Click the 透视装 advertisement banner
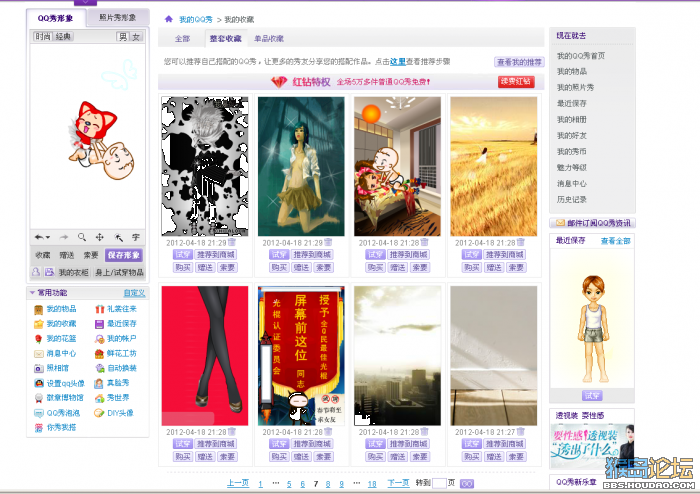This screenshot has width=700, height=494. point(592,444)
